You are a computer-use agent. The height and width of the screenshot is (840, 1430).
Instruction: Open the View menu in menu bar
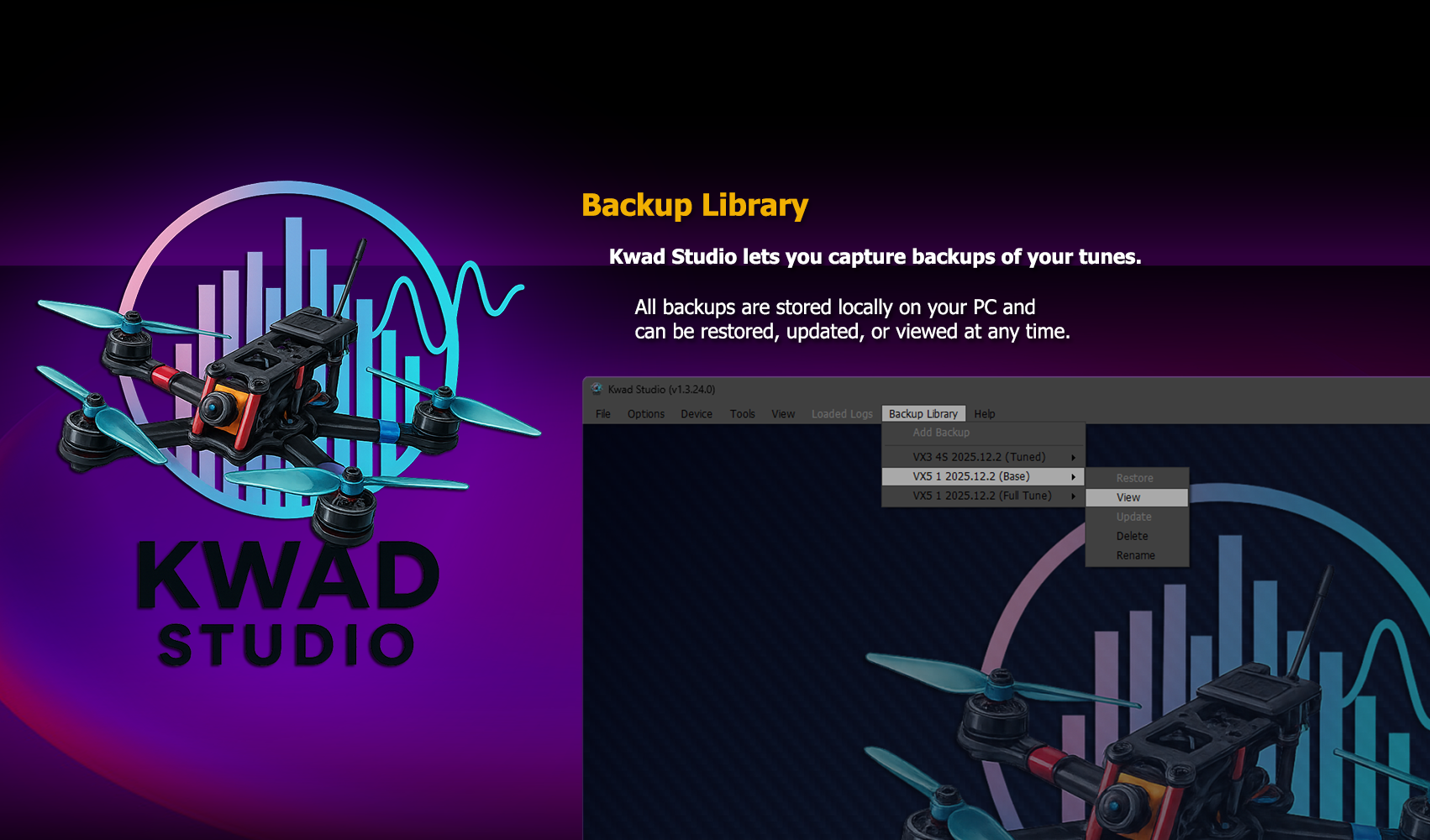pyautogui.click(x=783, y=414)
